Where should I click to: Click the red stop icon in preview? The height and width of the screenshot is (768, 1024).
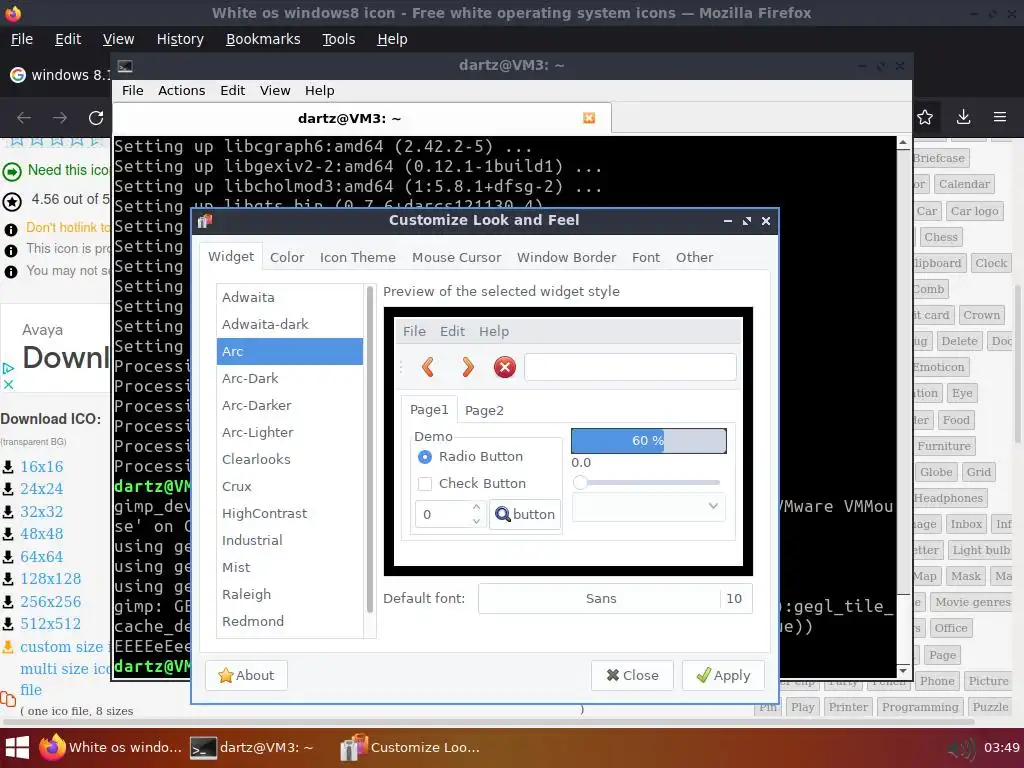tap(505, 367)
